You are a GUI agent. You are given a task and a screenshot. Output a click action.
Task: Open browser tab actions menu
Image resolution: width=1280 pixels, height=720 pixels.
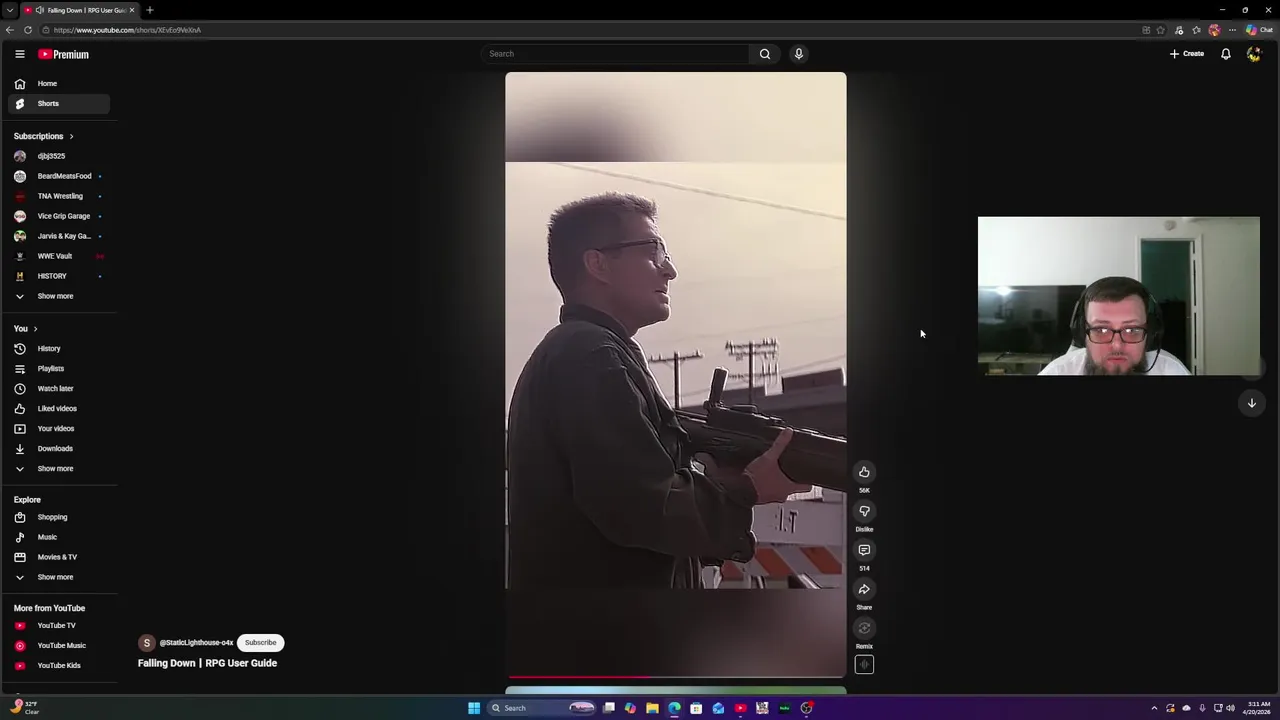[x=10, y=10]
